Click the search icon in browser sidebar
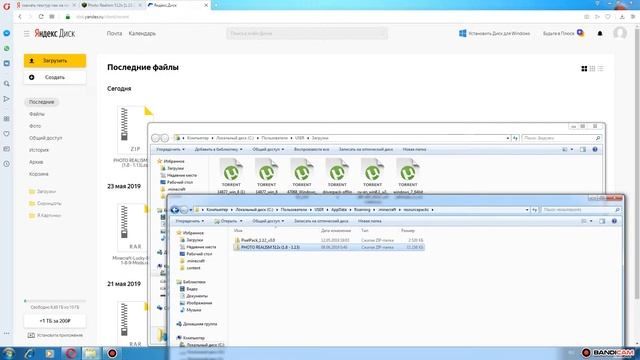 (7, 83)
